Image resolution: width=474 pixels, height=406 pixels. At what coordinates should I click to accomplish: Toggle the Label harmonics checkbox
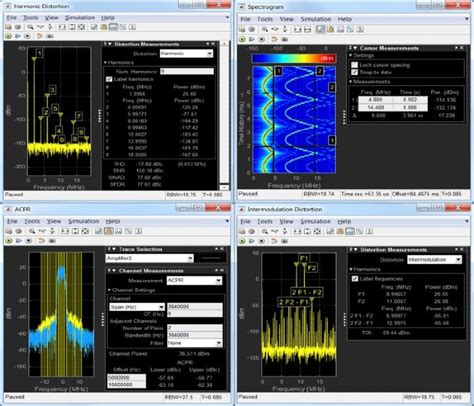tap(109, 79)
